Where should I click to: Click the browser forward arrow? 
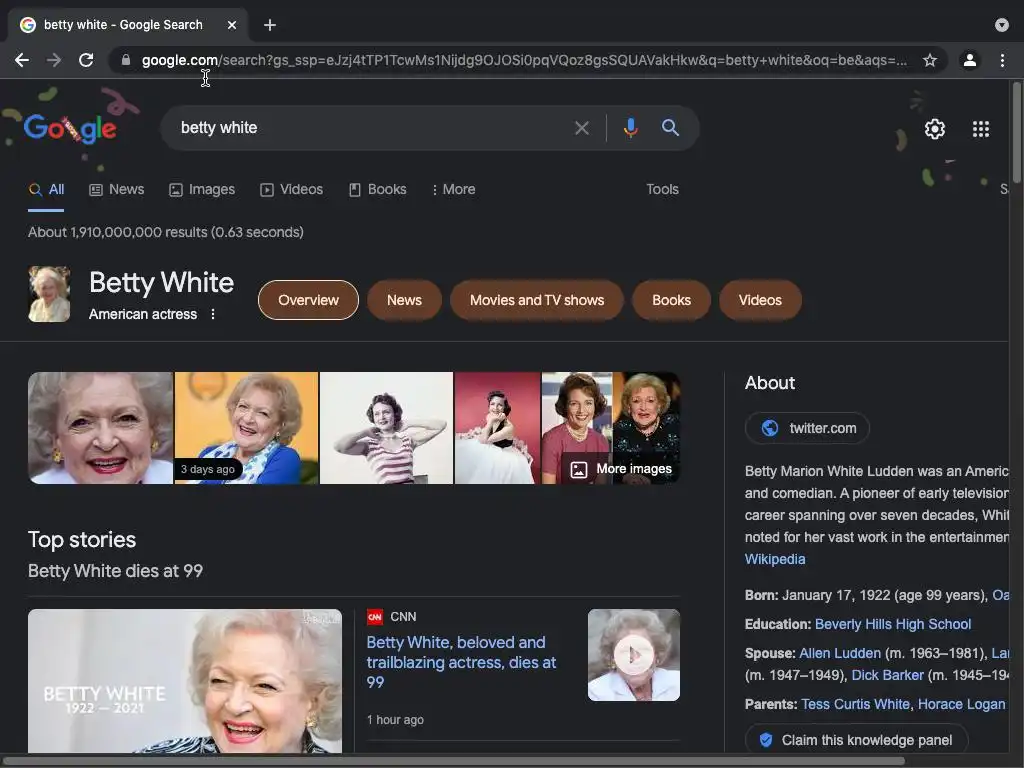54,60
